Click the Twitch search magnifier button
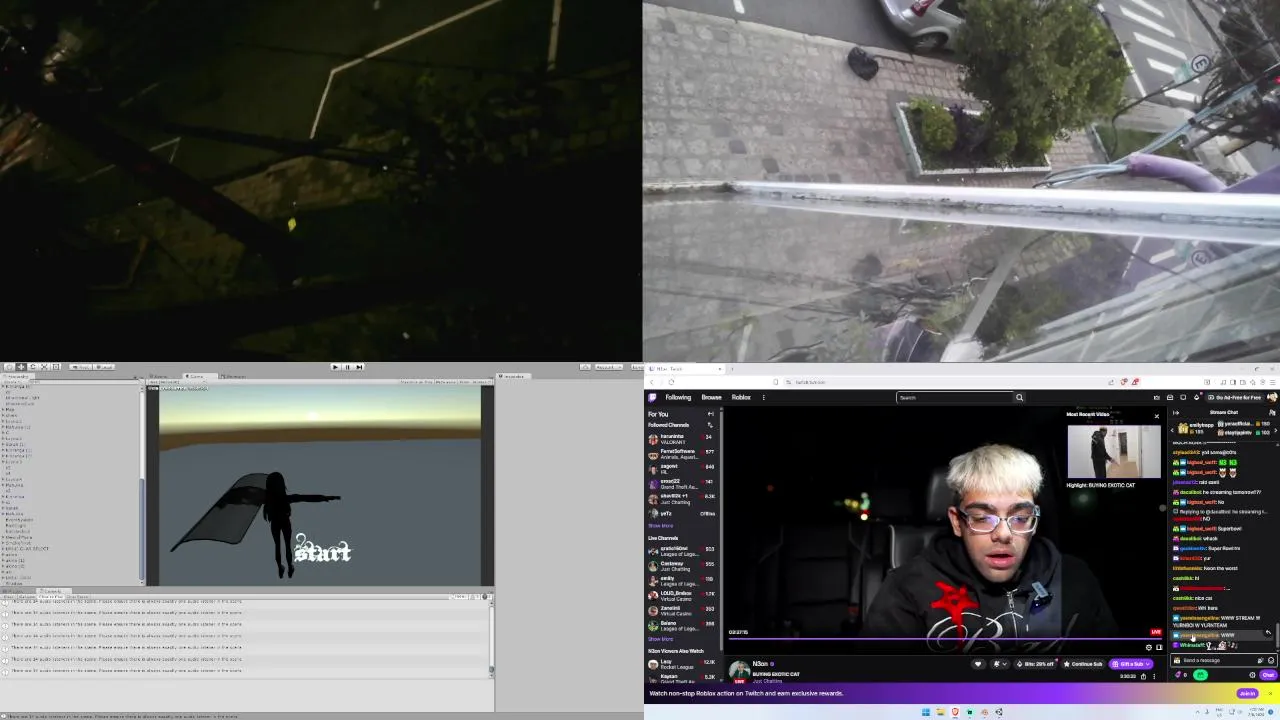The width and height of the screenshot is (1280, 720). [x=1019, y=397]
